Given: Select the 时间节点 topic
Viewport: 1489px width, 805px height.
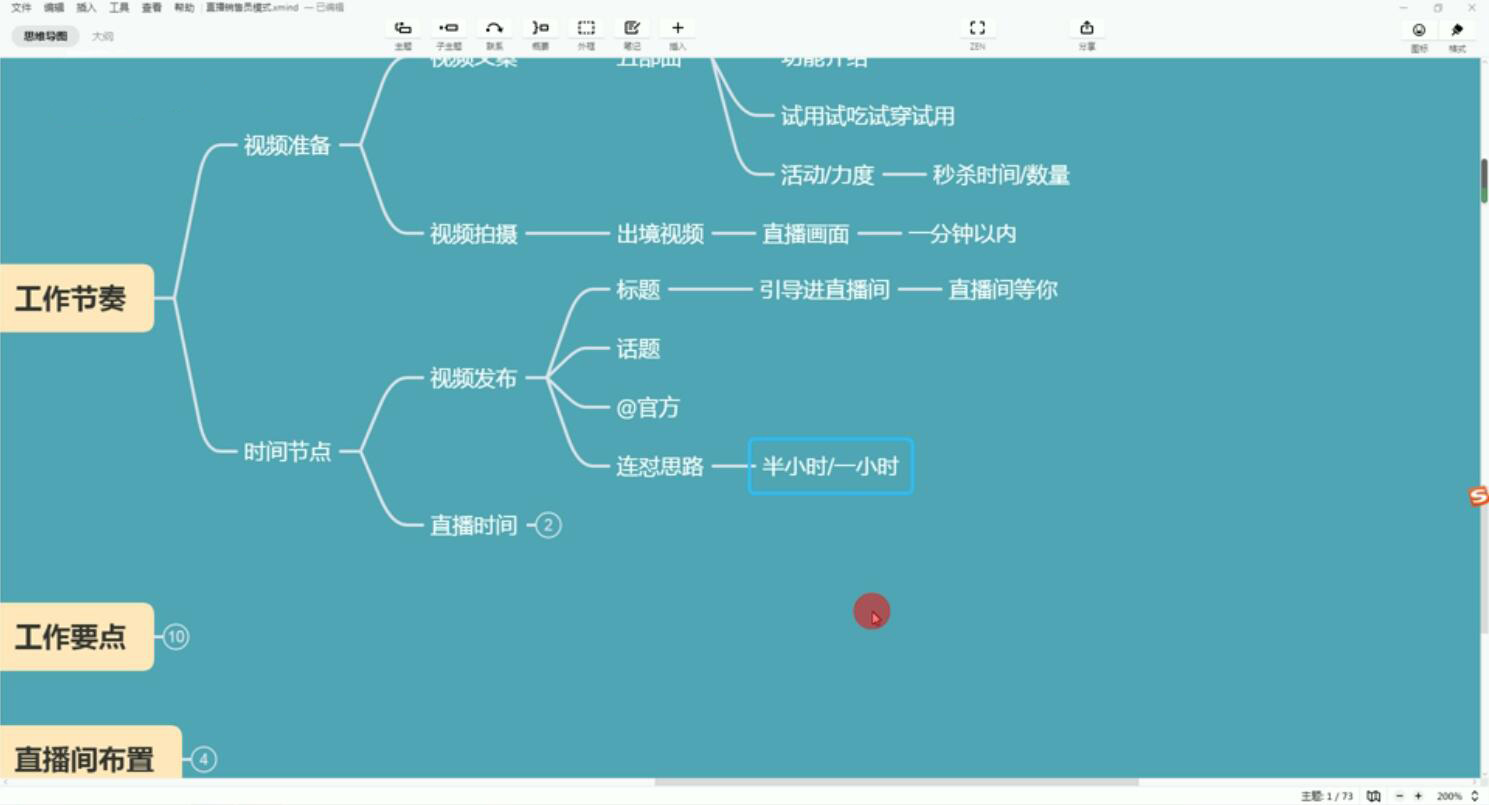Looking at the screenshot, I should click(x=287, y=451).
